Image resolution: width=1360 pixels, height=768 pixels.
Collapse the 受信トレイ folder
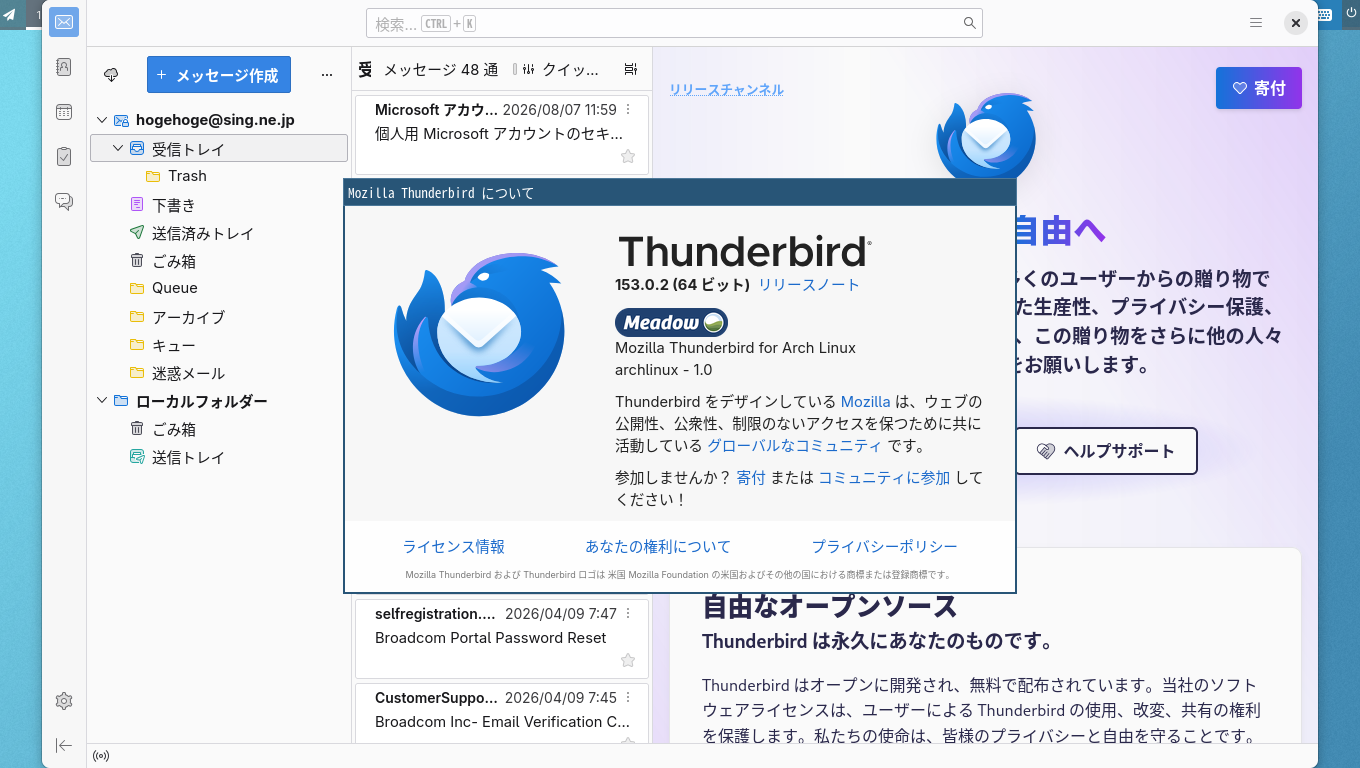[x=118, y=149]
